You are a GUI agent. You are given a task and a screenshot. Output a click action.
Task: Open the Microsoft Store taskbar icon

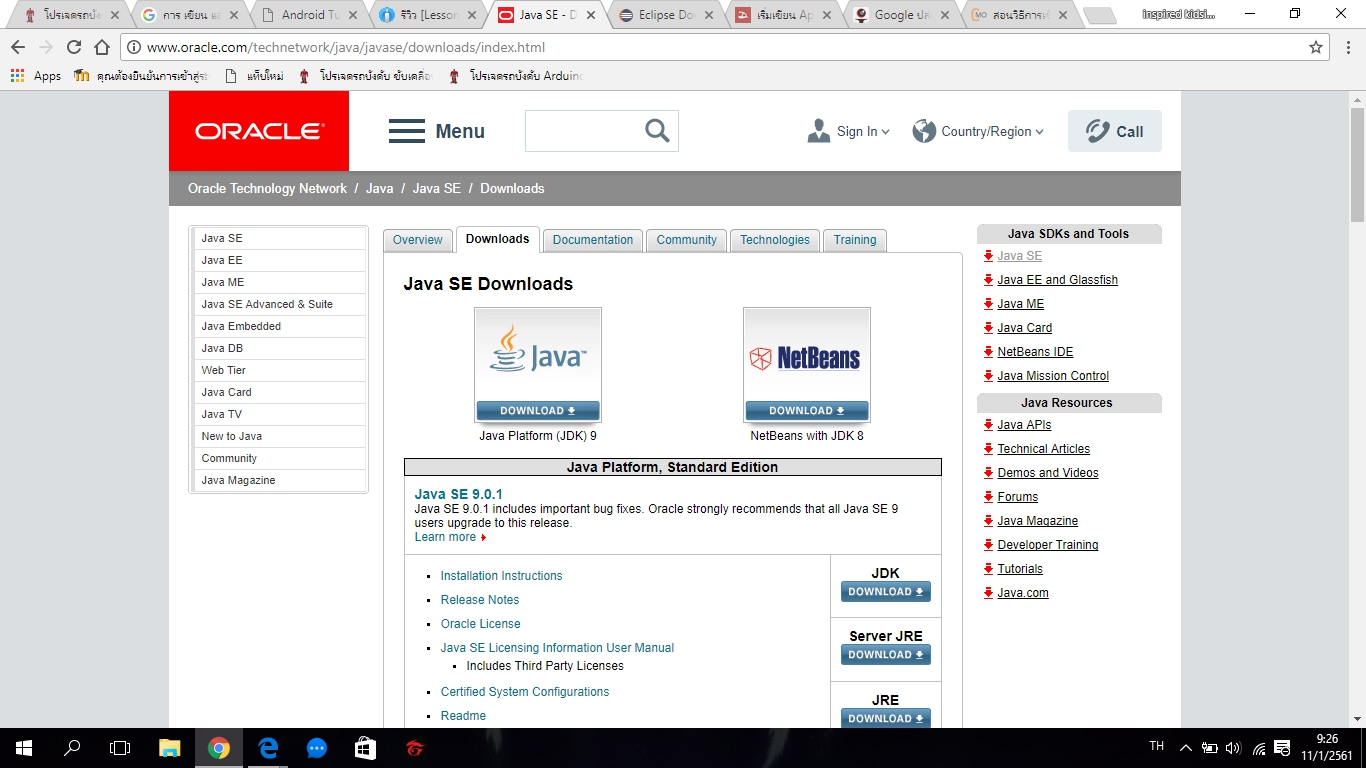[x=365, y=748]
